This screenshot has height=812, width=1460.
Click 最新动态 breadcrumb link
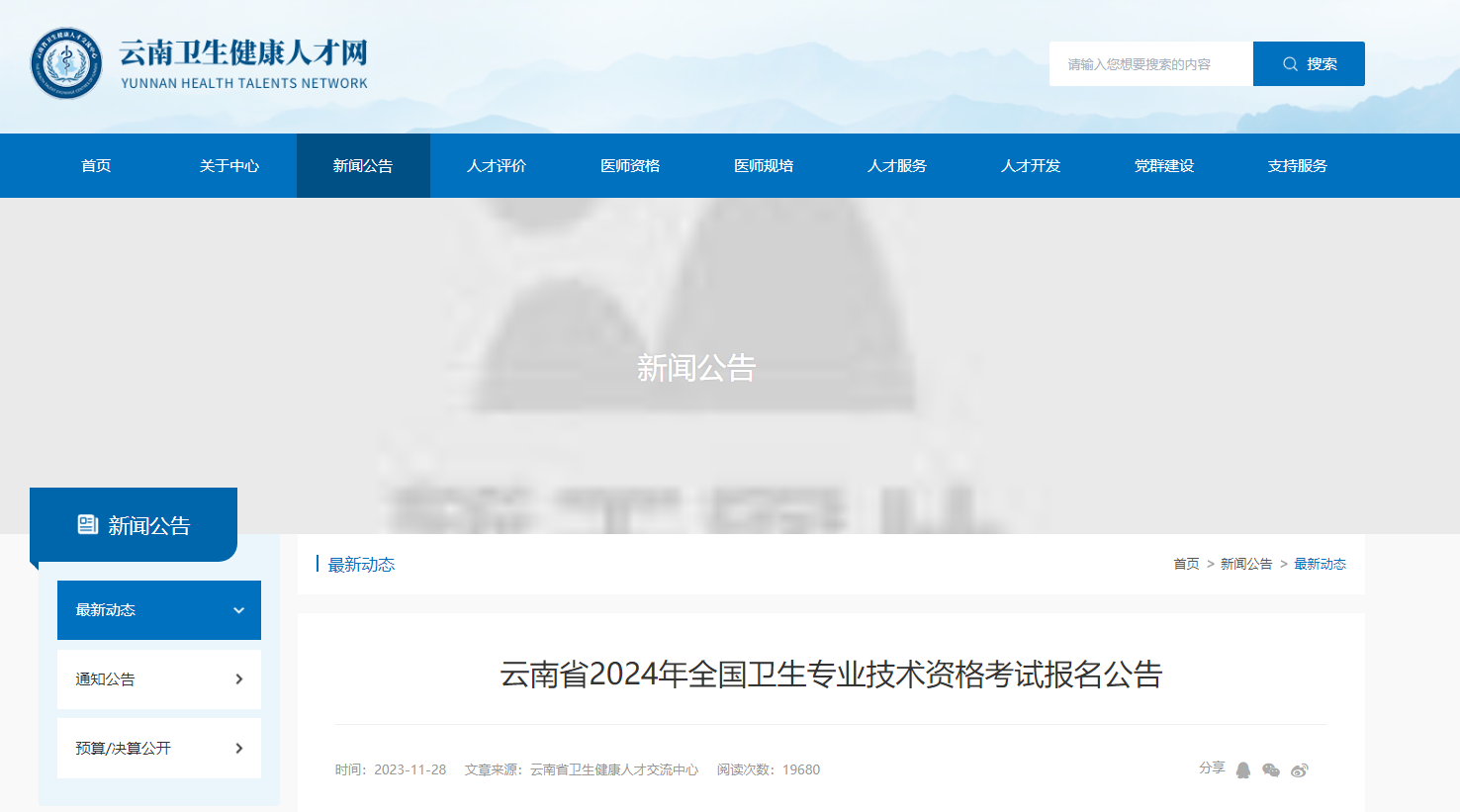click(1320, 564)
